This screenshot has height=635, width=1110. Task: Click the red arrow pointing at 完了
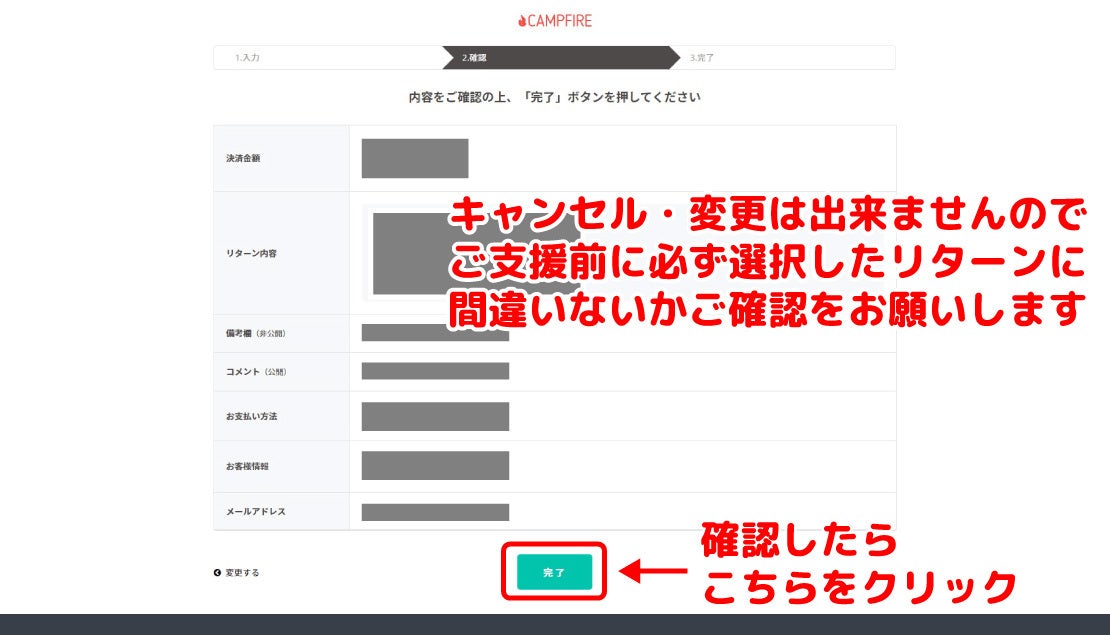click(x=654, y=572)
